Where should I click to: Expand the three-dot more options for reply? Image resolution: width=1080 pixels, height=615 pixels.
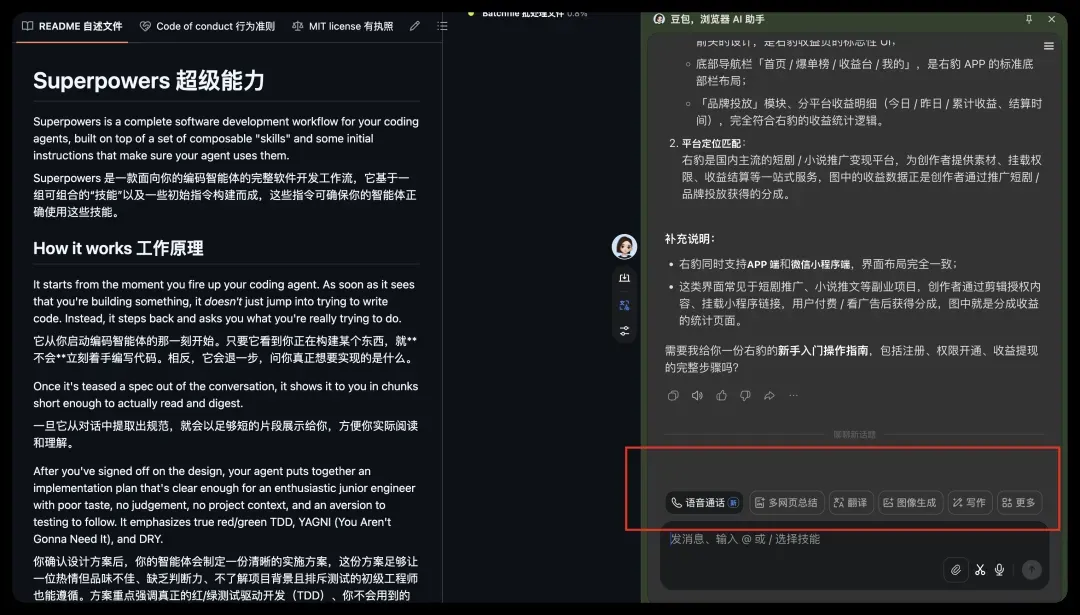click(x=793, y=395)
